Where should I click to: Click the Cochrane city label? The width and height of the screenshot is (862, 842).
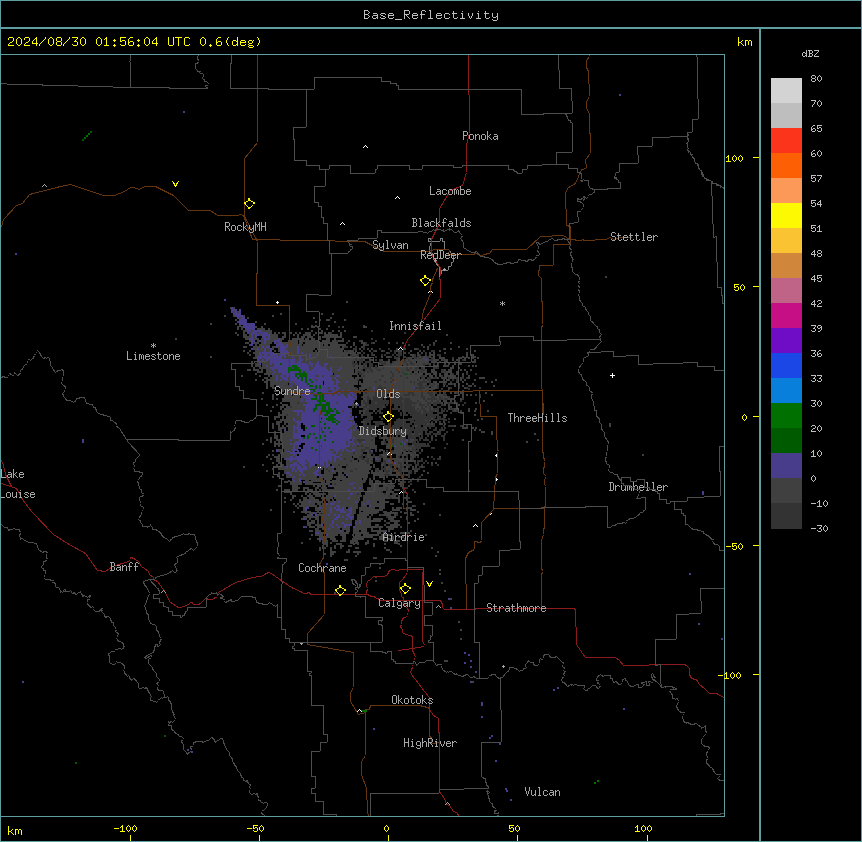coord(322,568)
